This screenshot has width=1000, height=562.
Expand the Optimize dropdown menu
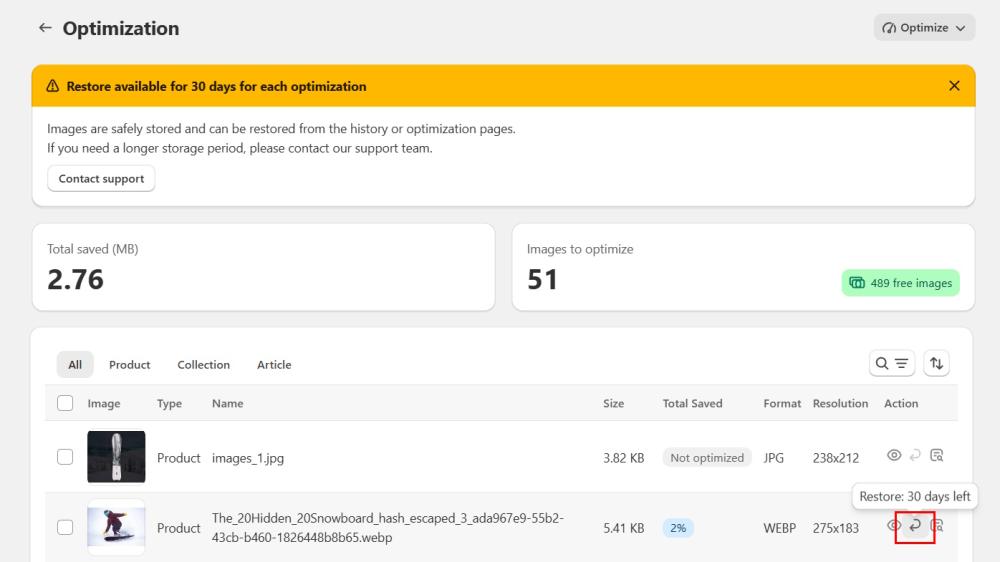924,28
